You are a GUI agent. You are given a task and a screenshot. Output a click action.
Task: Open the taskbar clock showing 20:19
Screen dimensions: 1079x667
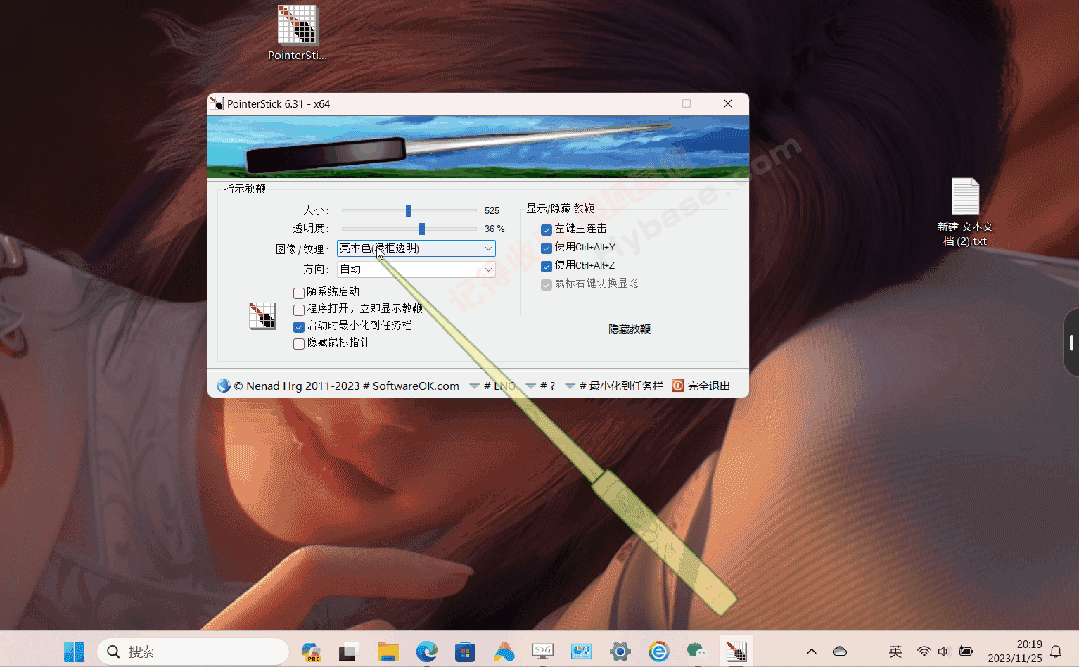(x=1016, y=651)
